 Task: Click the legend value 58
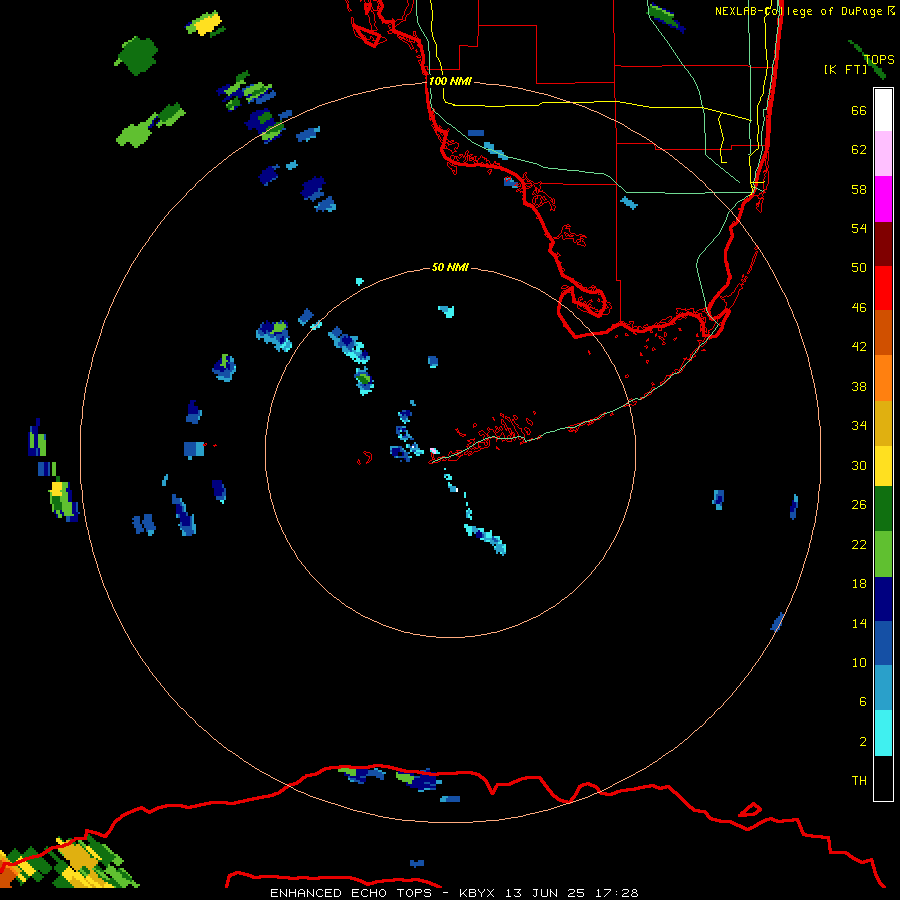(859, 189)
